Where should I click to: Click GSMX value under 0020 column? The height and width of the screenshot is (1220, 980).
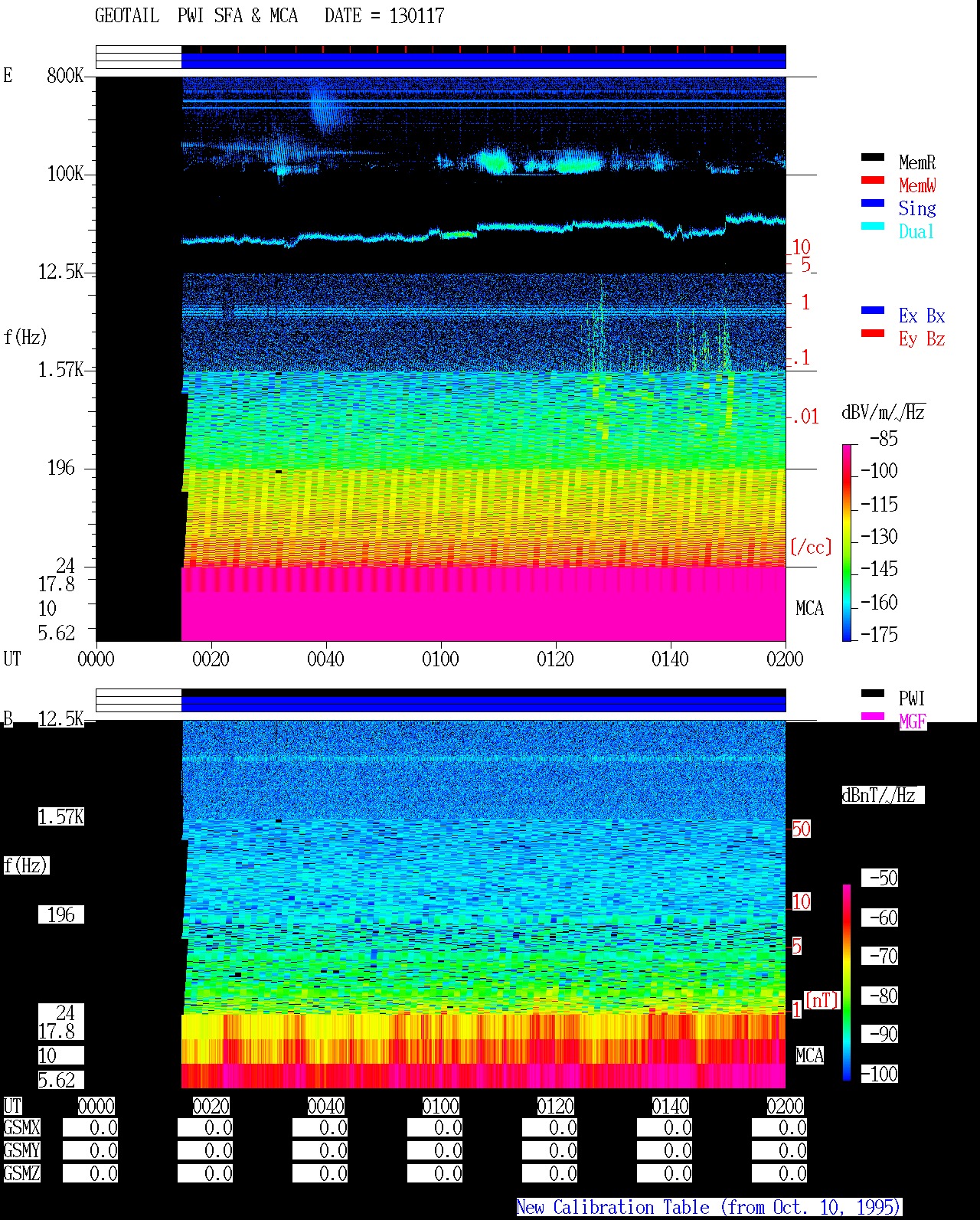[205, 1127]
